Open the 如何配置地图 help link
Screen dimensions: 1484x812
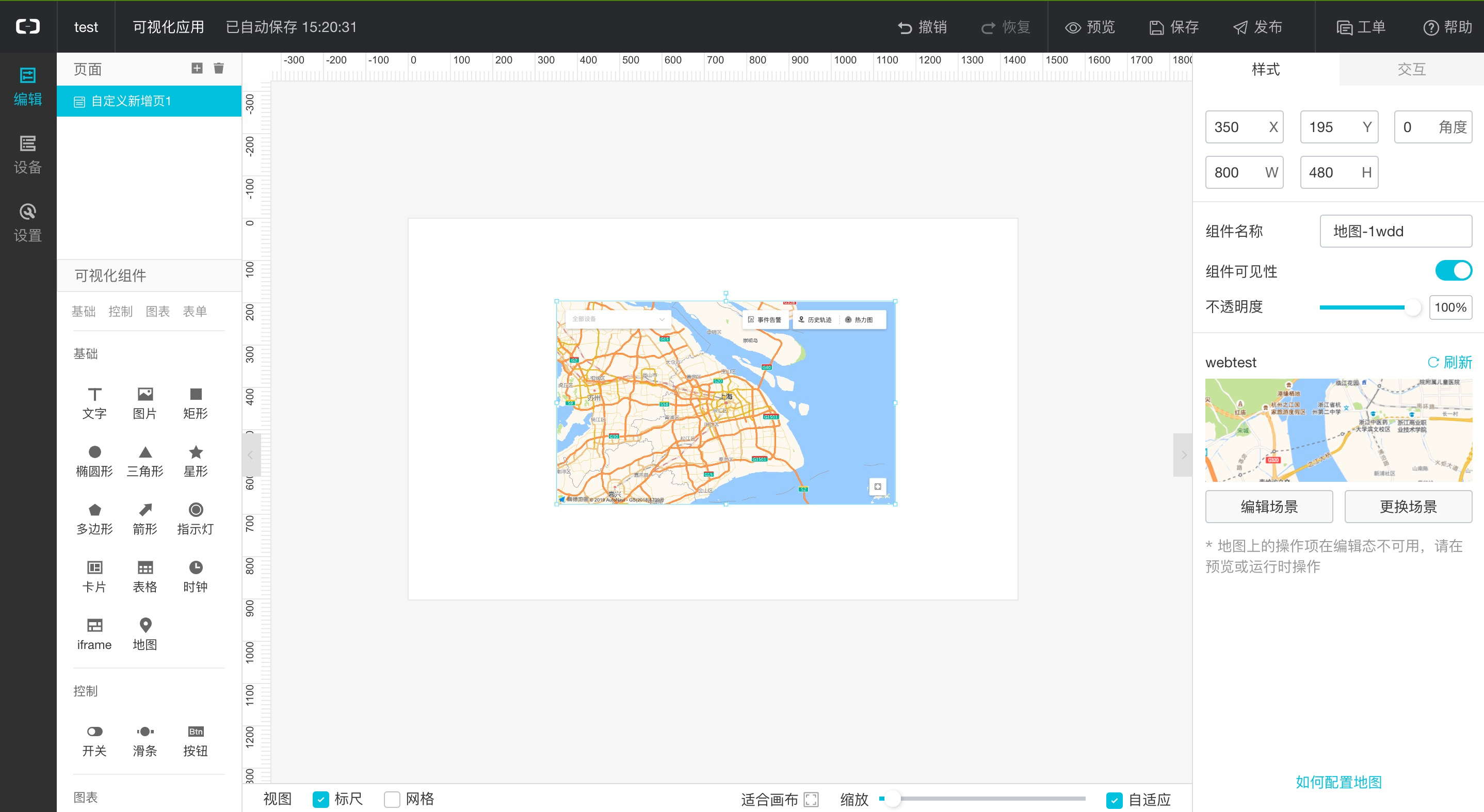tap(1338, 782)
